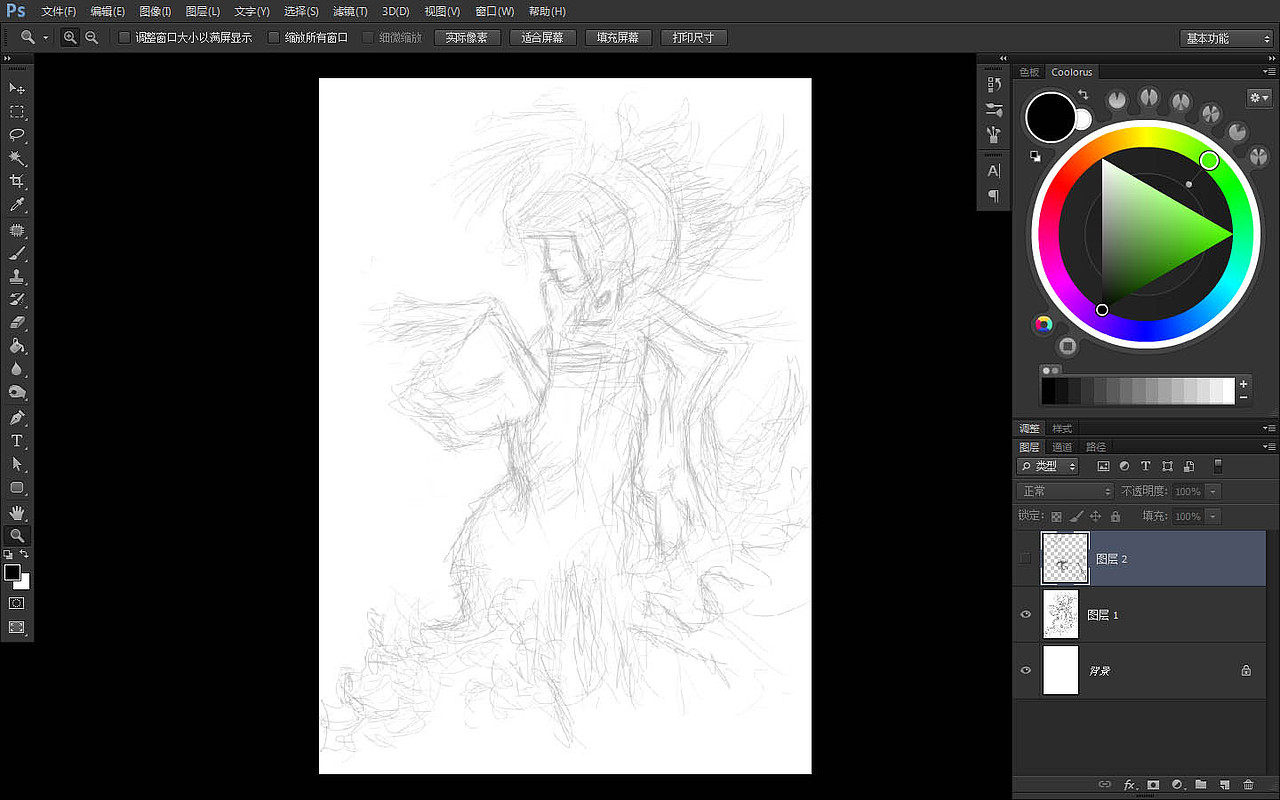
Task: Select the Clone Stamp tool
Action: (x=17, y=276)
